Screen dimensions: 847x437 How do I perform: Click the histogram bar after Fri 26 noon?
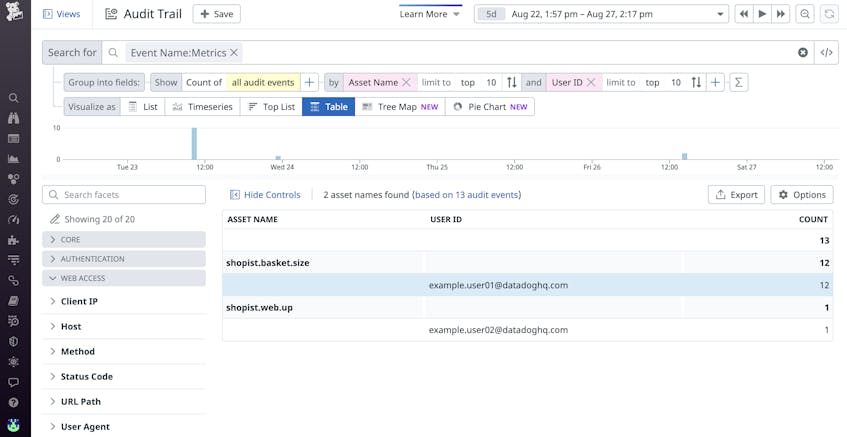684,157
